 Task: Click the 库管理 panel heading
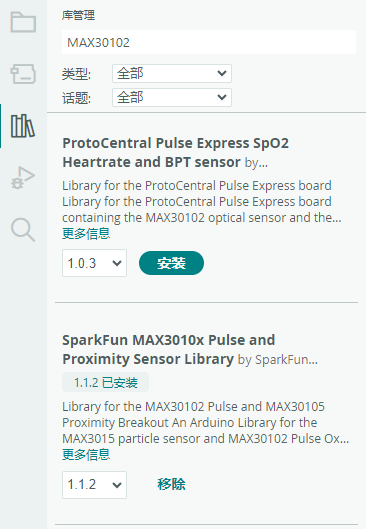78,16
